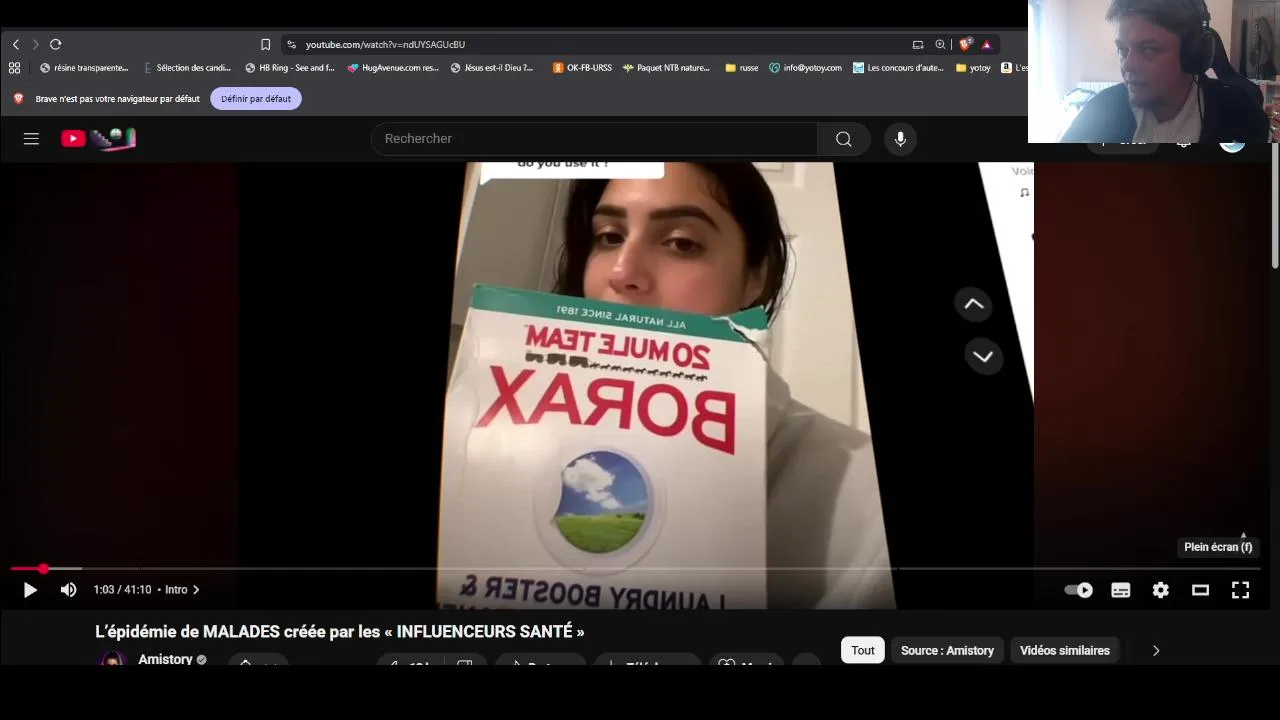This screenshot has width=1280, height=720.
Task: Click Définir par défaut button
Action: pos(256,99)
